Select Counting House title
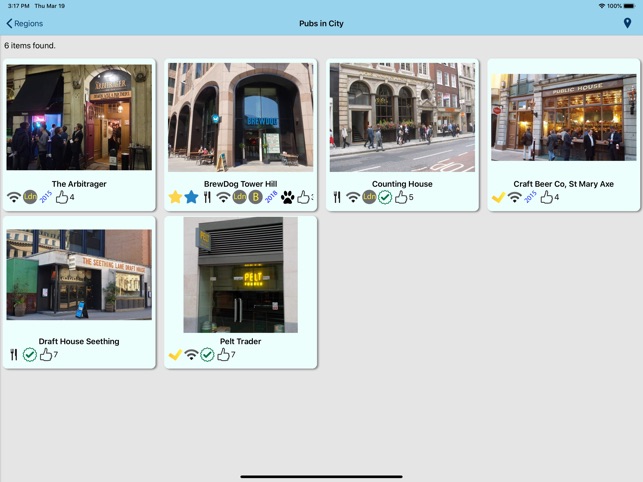 [x=402, y=184]
